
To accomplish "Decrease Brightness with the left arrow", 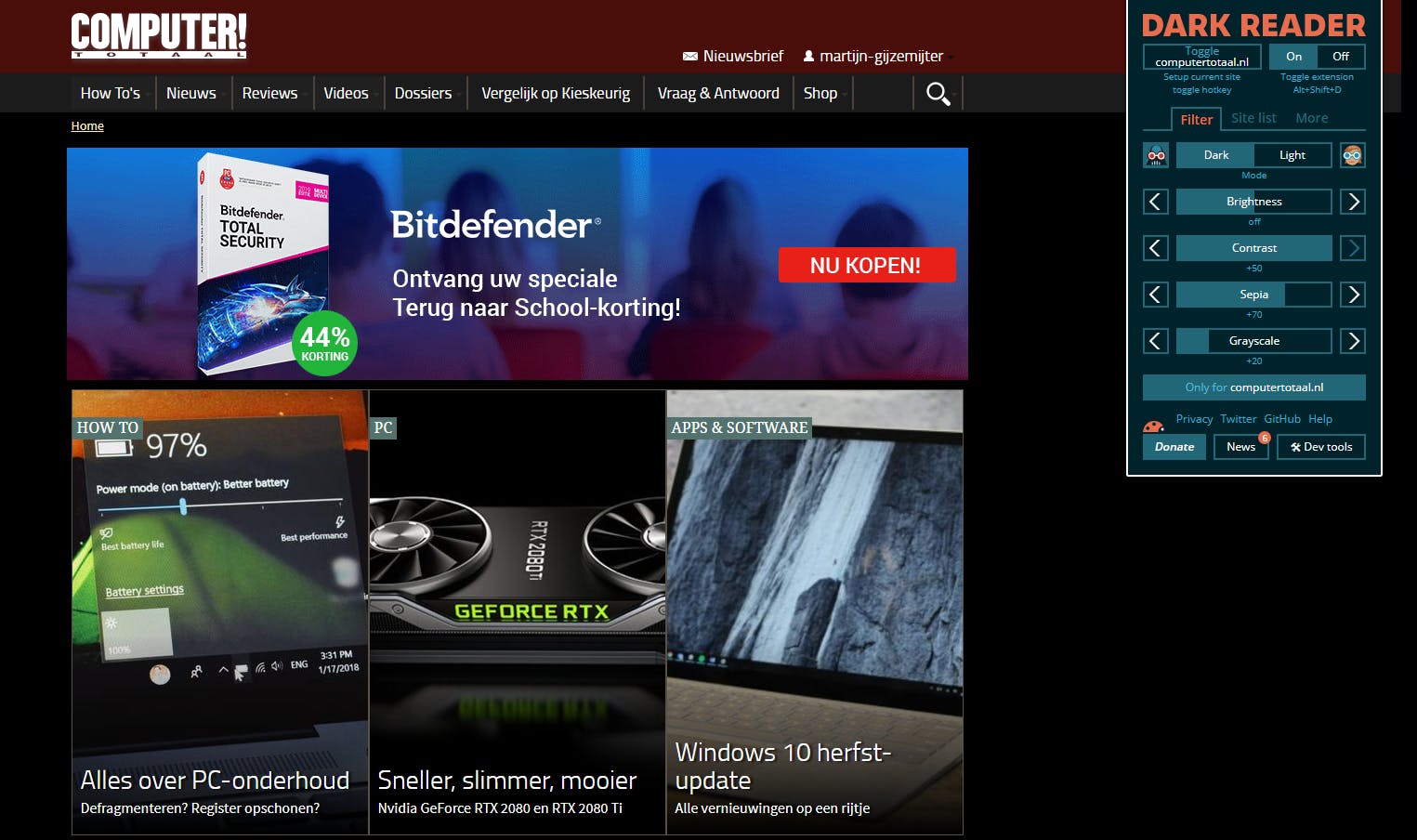I will pos(1155,202).
